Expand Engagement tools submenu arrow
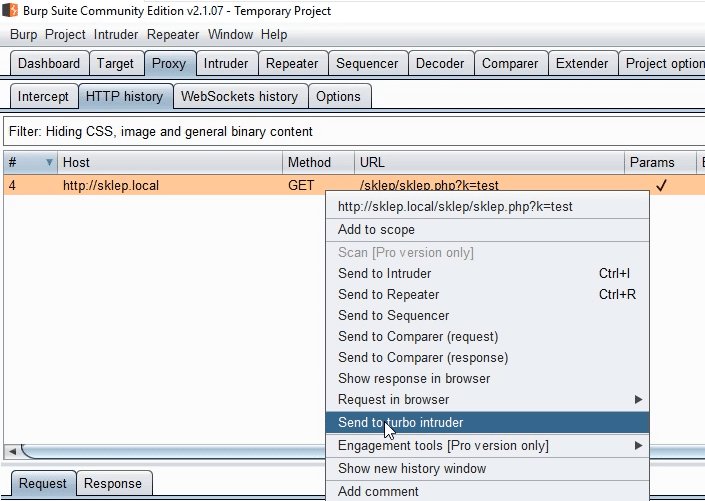The image size is (705, 501). [638, 446]
